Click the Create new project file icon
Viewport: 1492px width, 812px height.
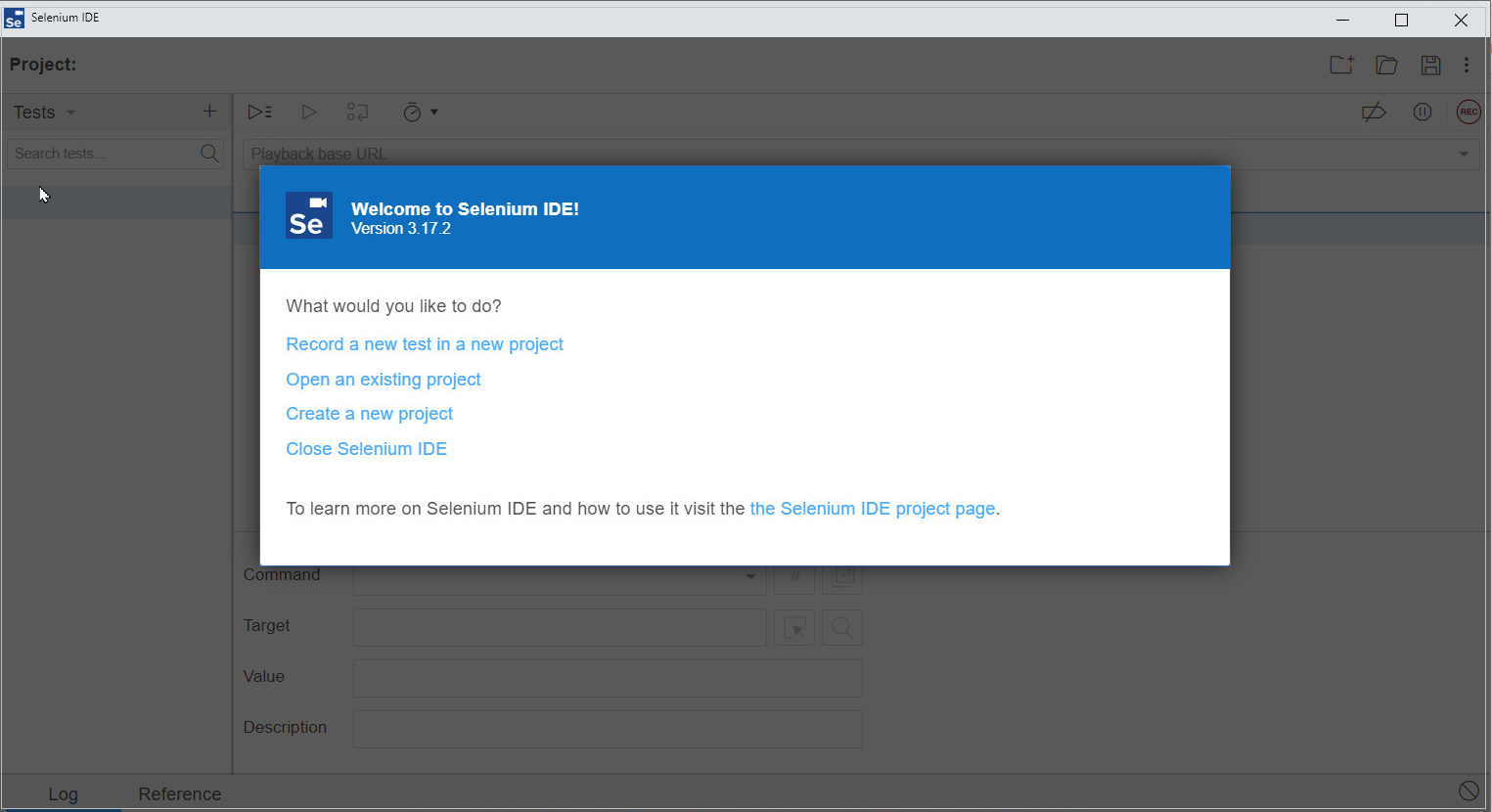(1341, 65)
